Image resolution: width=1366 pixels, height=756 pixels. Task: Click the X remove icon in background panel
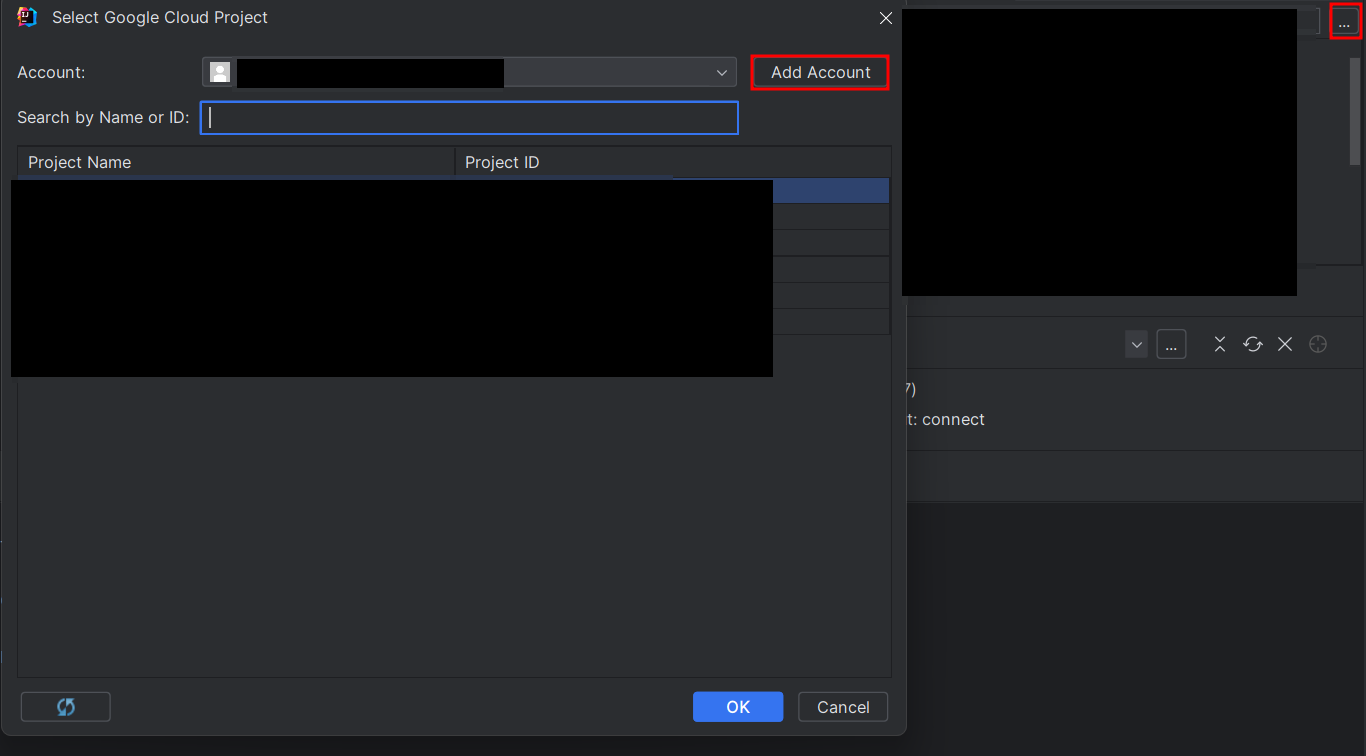pos(1285,344)
